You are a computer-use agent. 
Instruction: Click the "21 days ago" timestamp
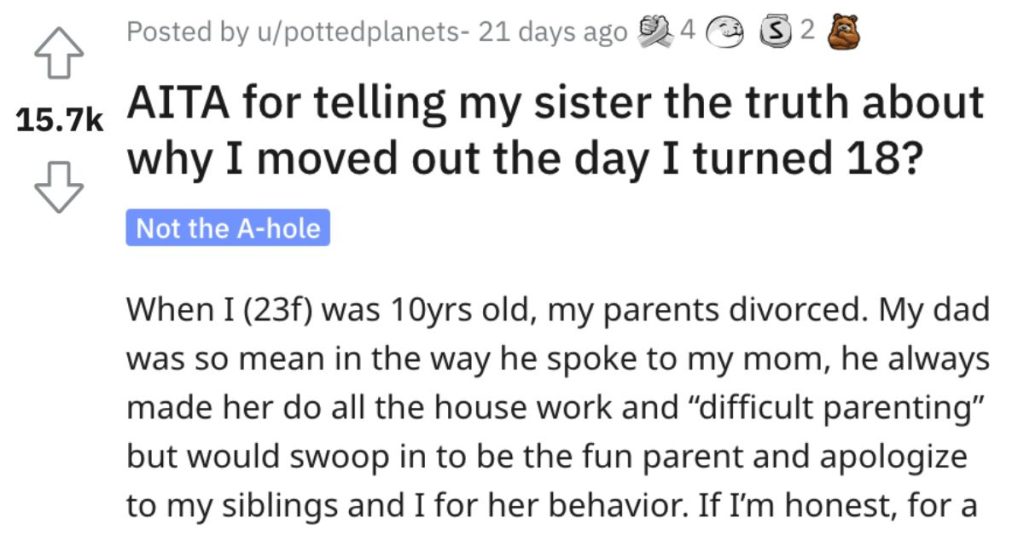click(x=553, y=32)
